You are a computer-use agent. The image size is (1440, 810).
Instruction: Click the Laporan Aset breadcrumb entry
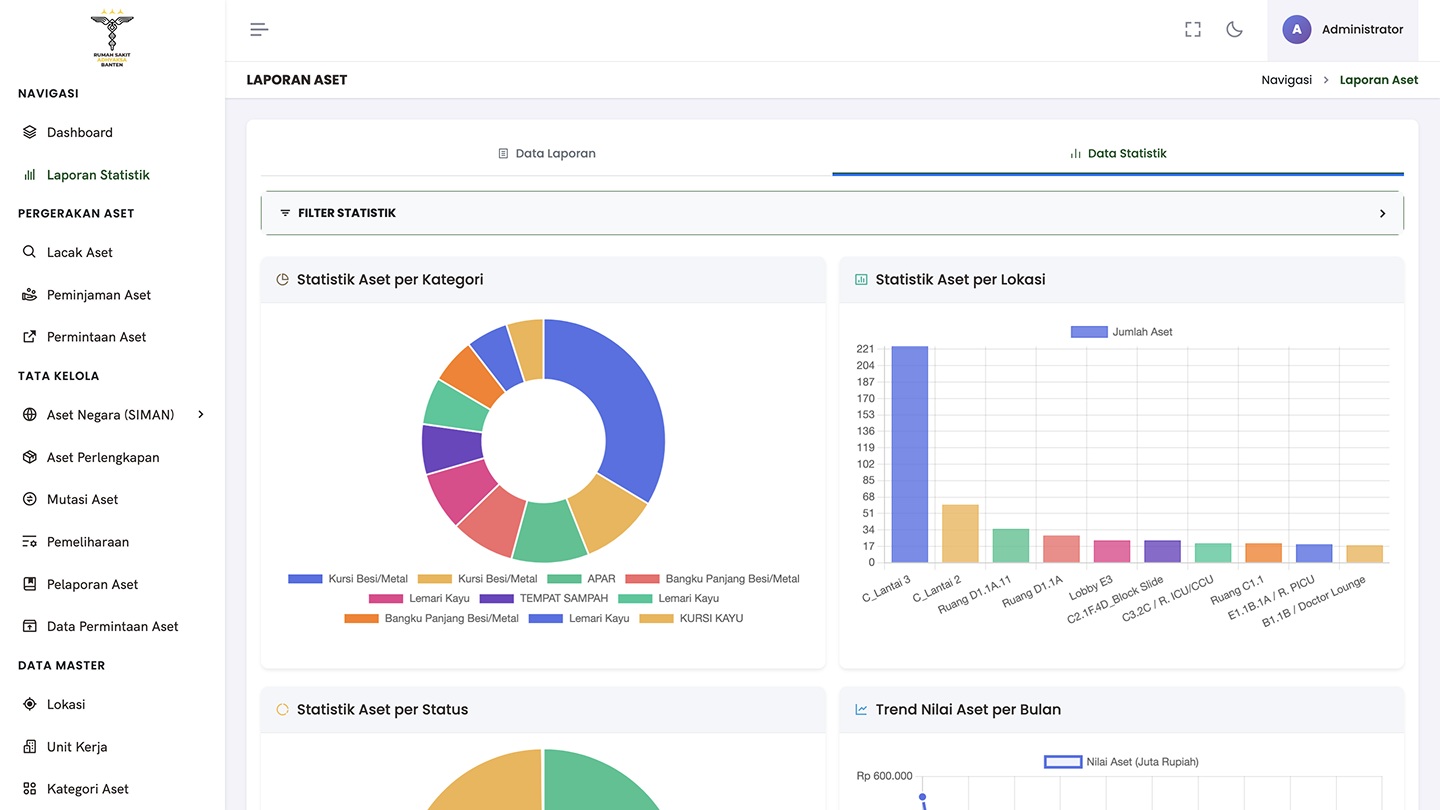tap(1379, 80)
